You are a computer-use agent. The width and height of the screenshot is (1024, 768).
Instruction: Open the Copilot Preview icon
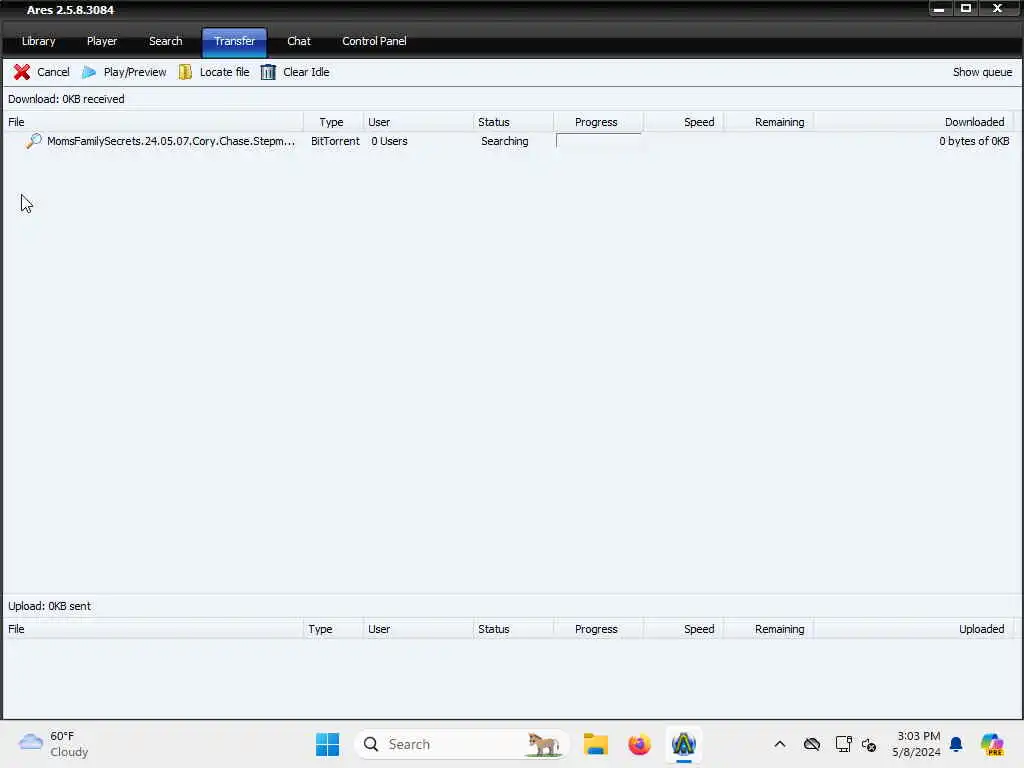(x=992, y=744)
